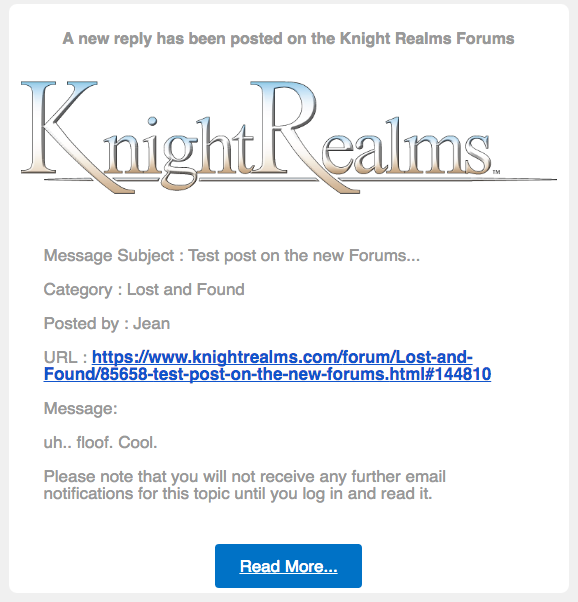Select the 'Test post on the new Forums...' subject text
This screenshot has width=578, height=602.
pyautogui.click(x=304, y=256)
